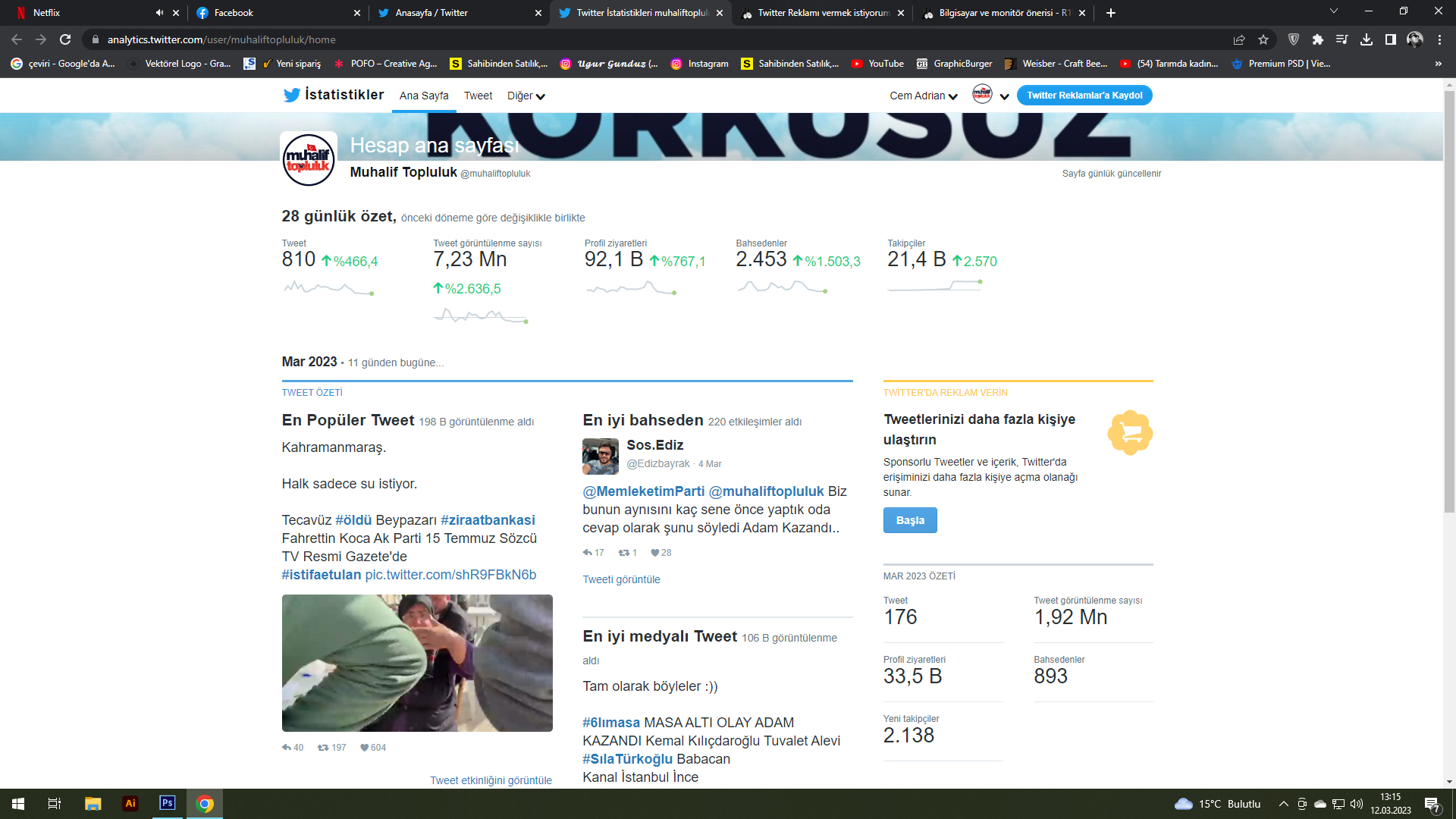Click the reply icon on Sos.Ediz mention

588,553
